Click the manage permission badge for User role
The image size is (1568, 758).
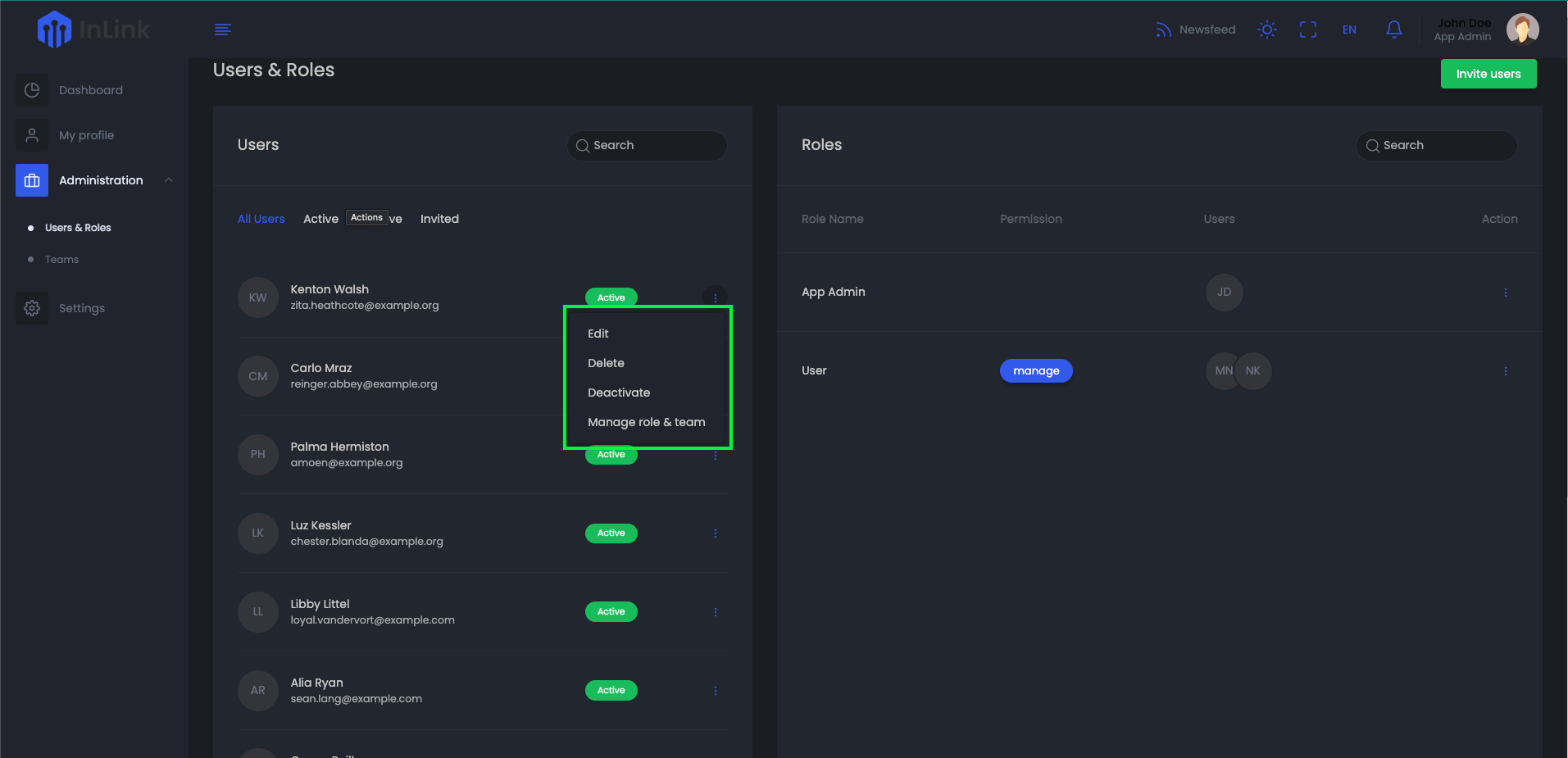pos(1036,370)
